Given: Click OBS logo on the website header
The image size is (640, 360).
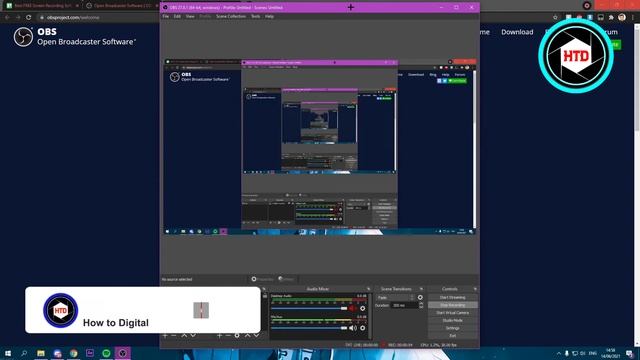Looking at the screenshot, I should tap(23, 37).
